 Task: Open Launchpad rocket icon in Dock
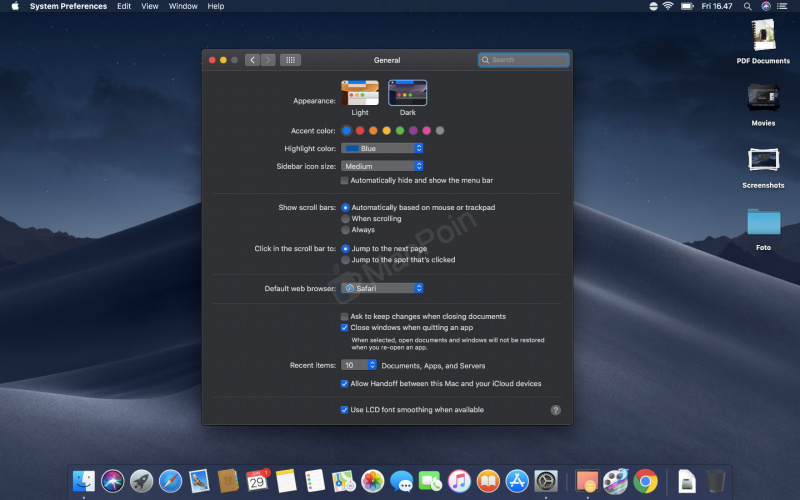tap(141, 481)
